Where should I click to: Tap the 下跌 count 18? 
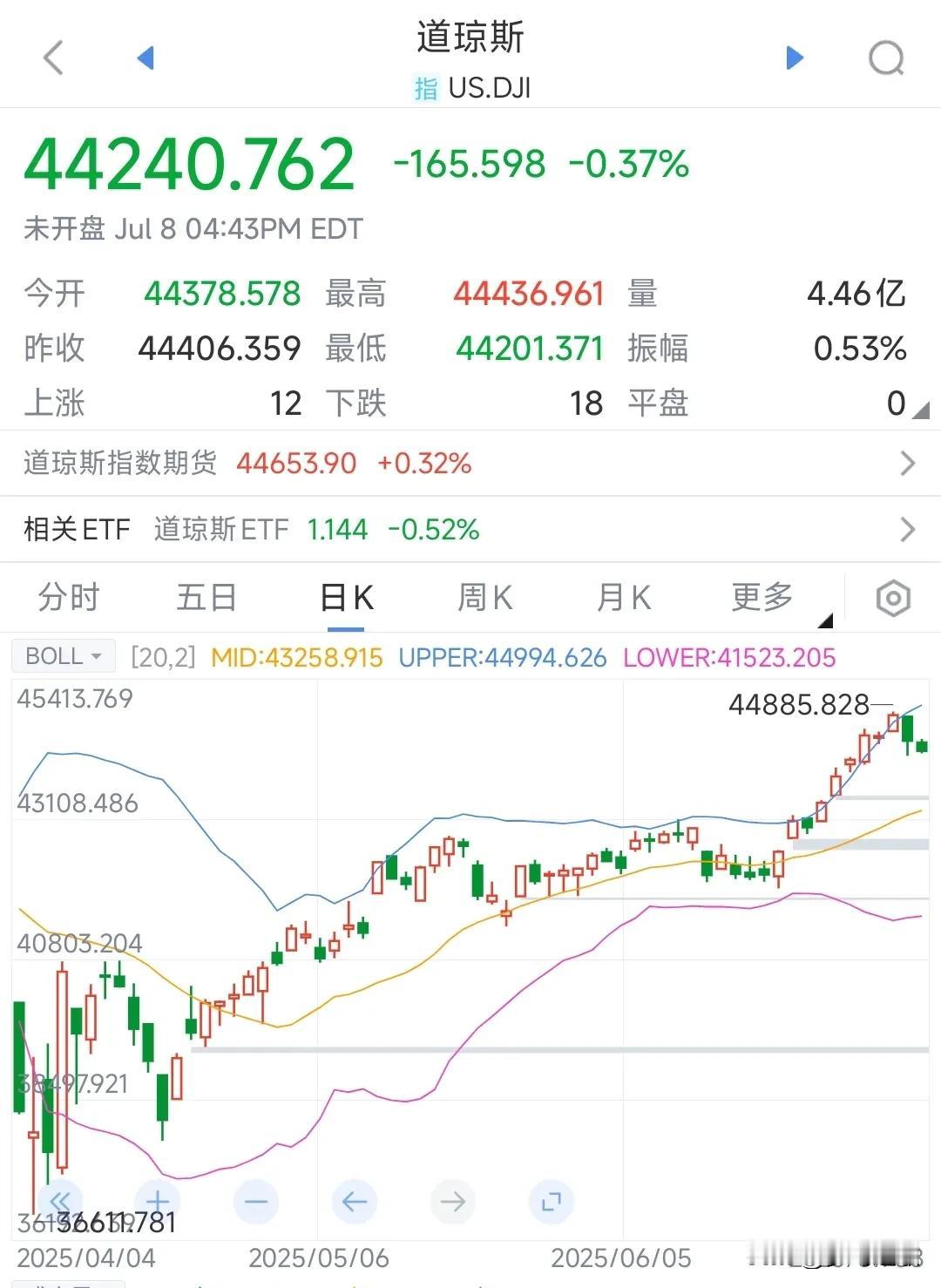coord(586,403)
